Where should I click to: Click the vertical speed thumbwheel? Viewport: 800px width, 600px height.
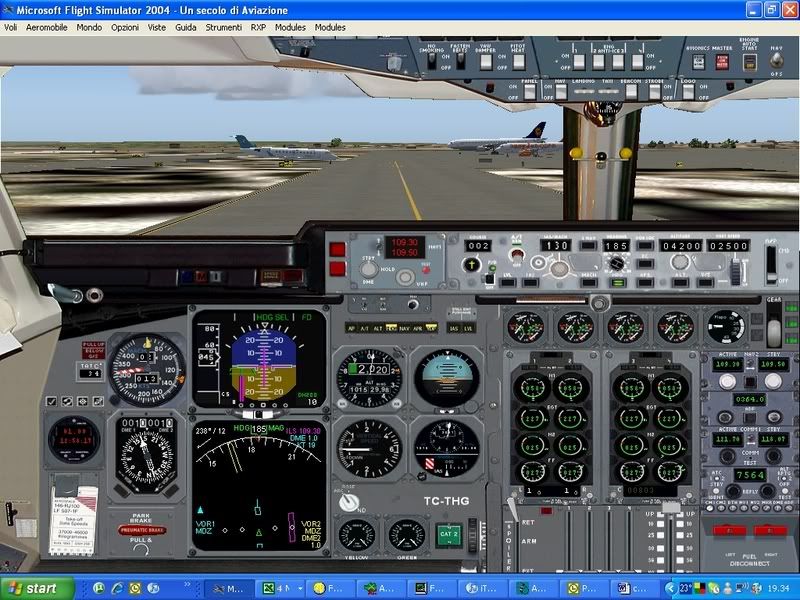tap(735, 272)
